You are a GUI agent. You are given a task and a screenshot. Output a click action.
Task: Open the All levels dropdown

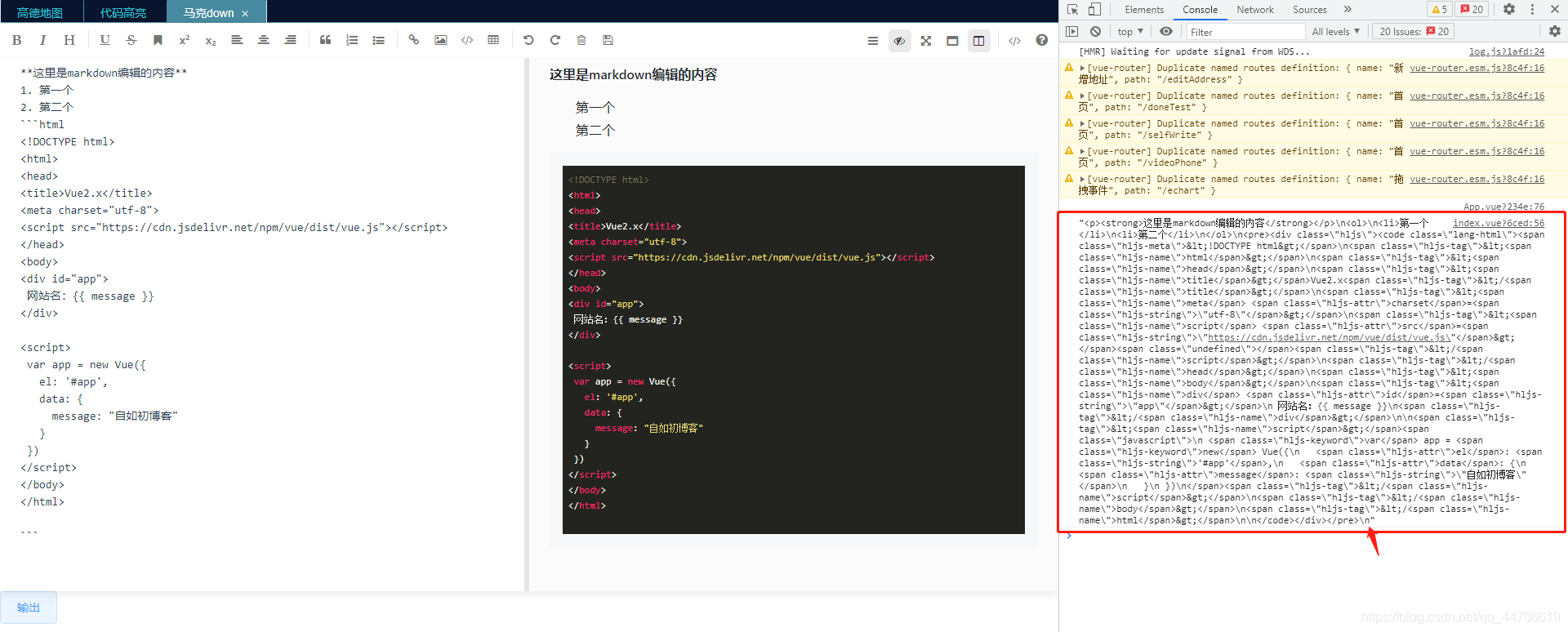[1336, 32]
